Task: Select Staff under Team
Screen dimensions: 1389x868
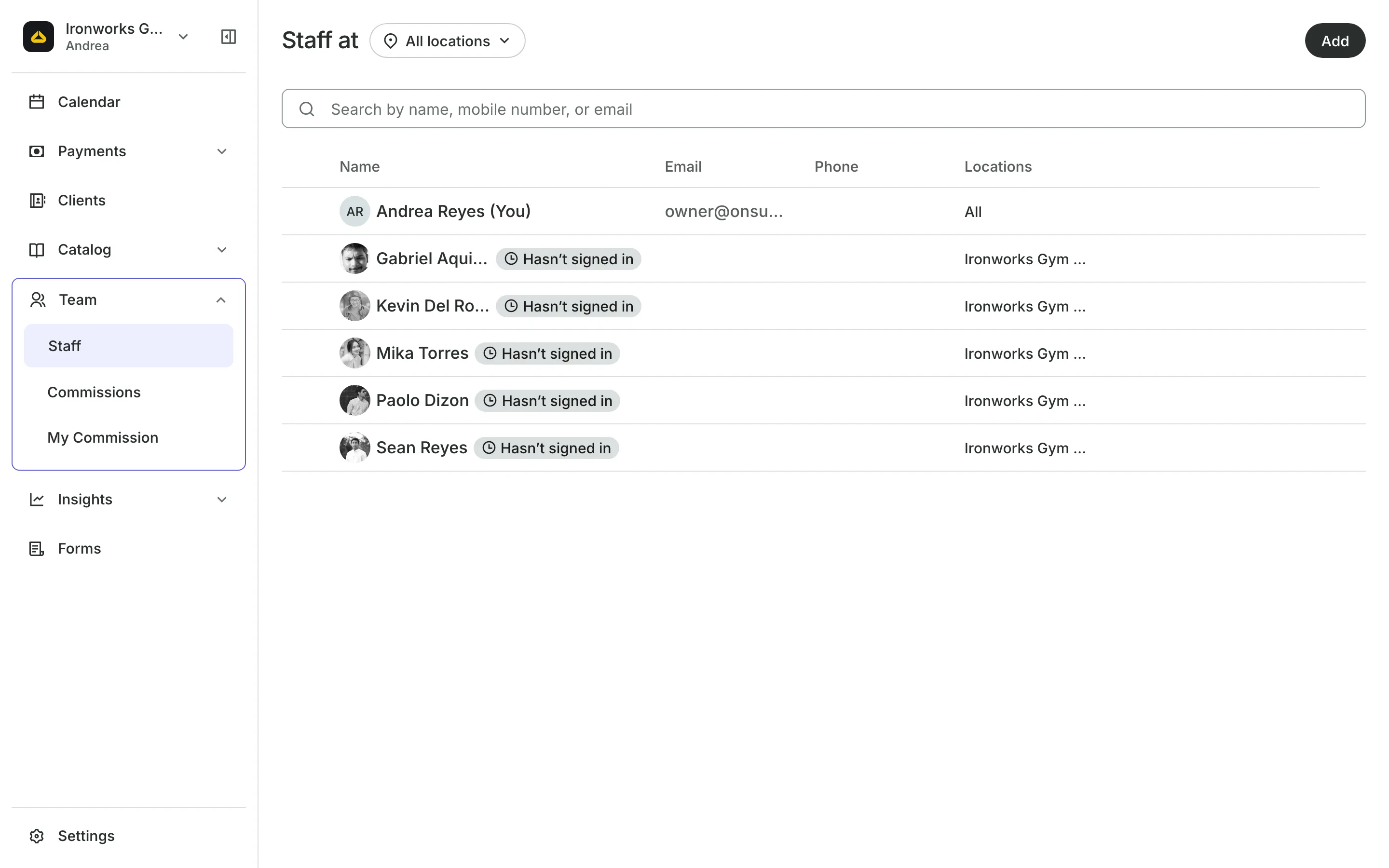Action: coord(129,346)
